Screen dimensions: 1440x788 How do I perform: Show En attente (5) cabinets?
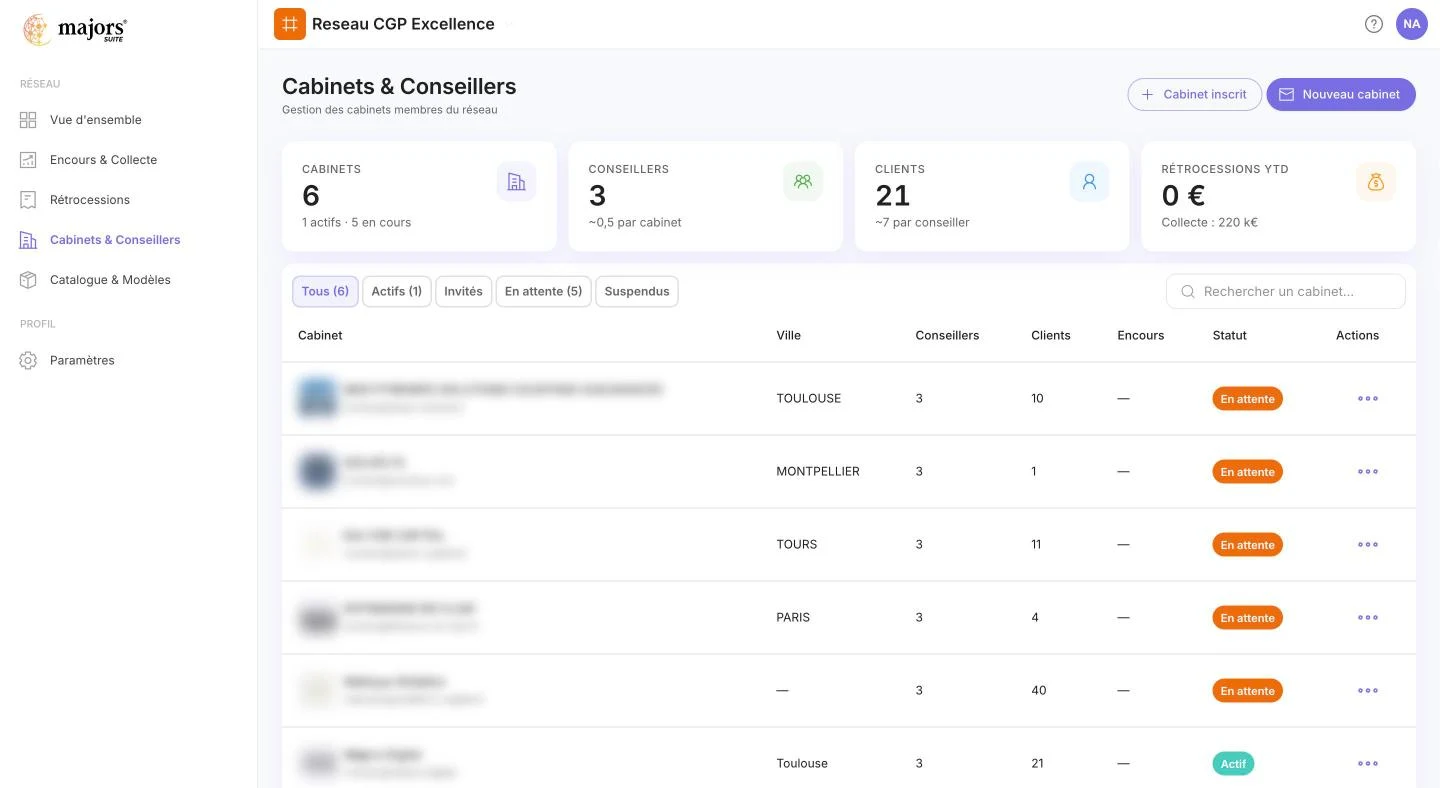[543, 291]
